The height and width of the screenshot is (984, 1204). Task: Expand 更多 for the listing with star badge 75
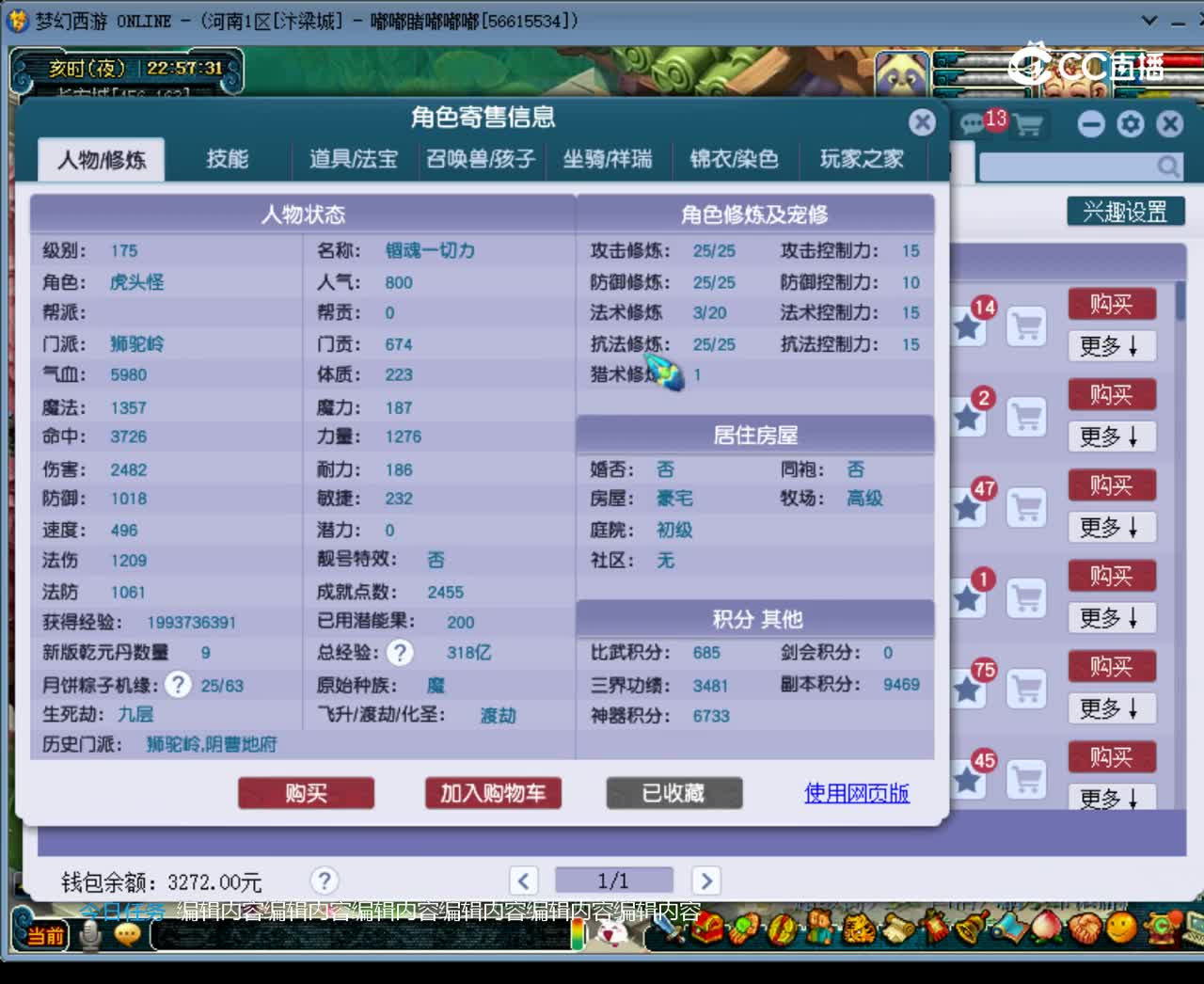point(1111,708)
